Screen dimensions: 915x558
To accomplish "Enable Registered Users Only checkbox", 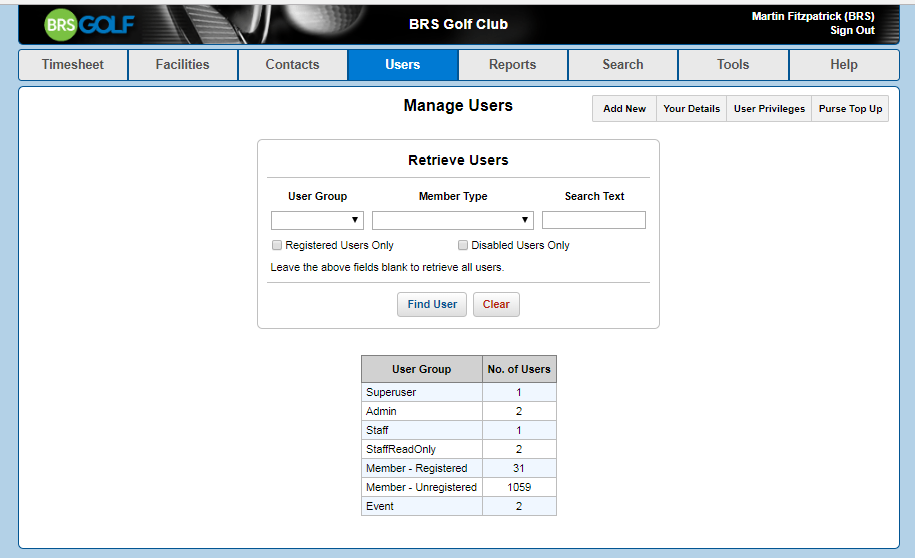I will pos(277,245).
